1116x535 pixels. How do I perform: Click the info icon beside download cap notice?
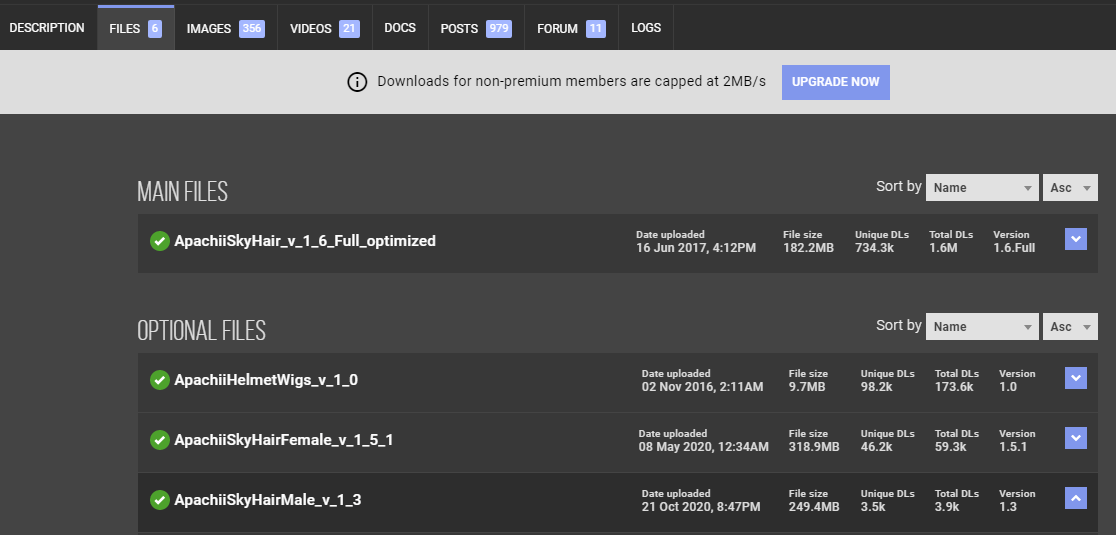tap(357, 82)
